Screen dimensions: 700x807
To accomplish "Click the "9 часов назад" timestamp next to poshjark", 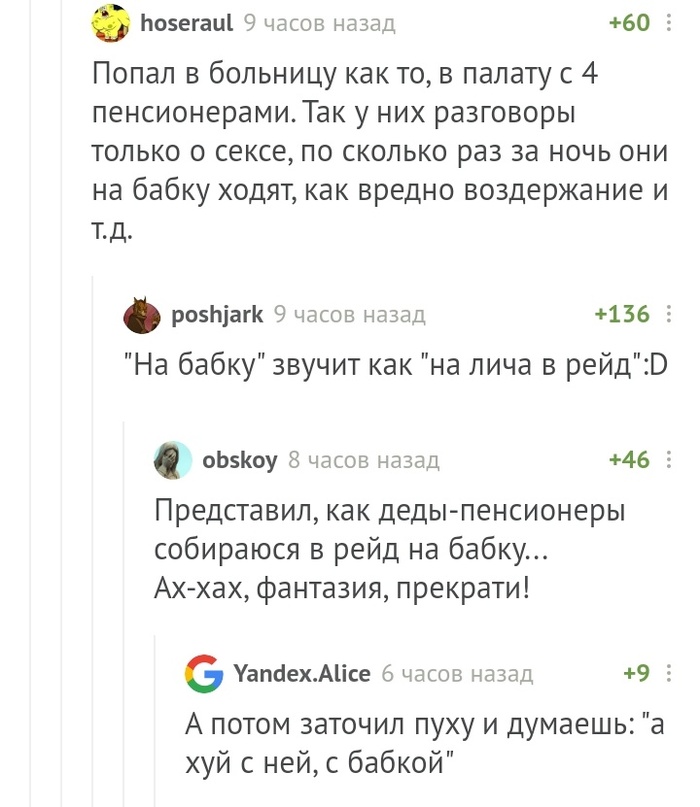I will point(350,316).
